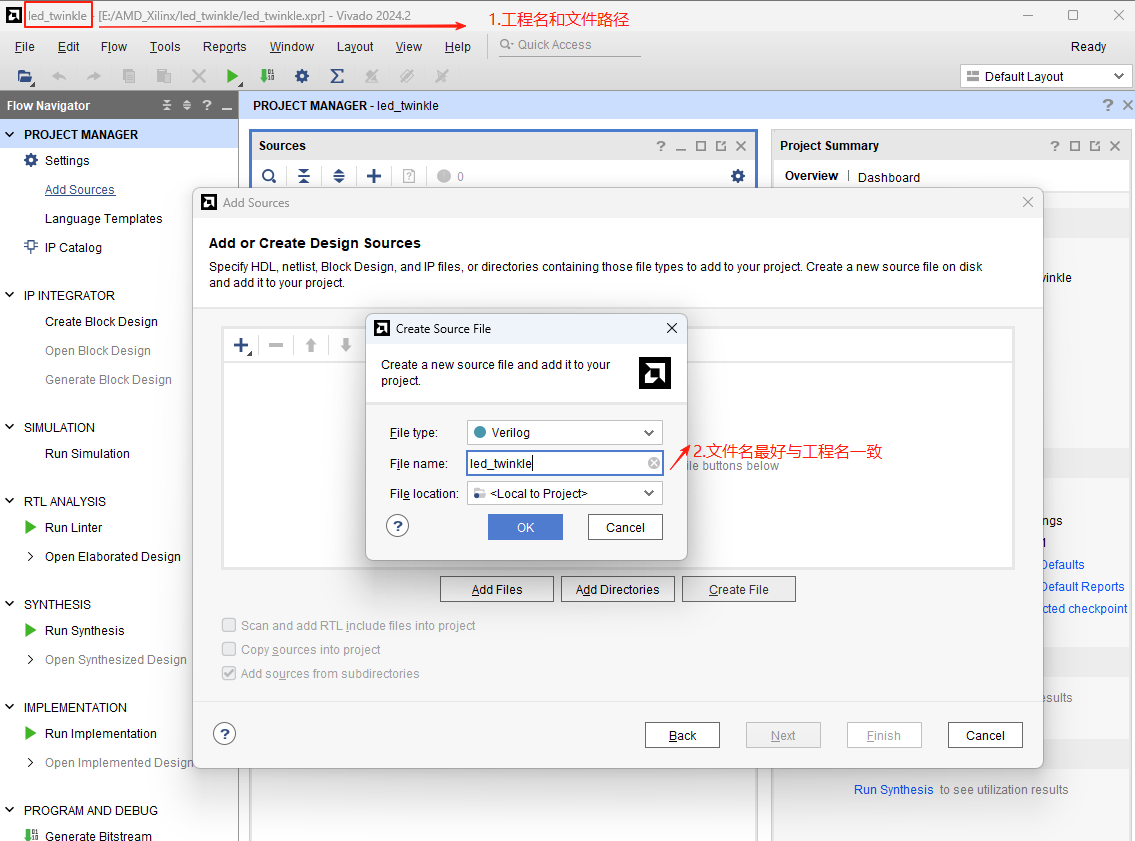Image resolution: width=1135 pixels, height=841 pixels.
Task: Toggle Add sources from subdirectories checkbox
Action: pos(229,673)
